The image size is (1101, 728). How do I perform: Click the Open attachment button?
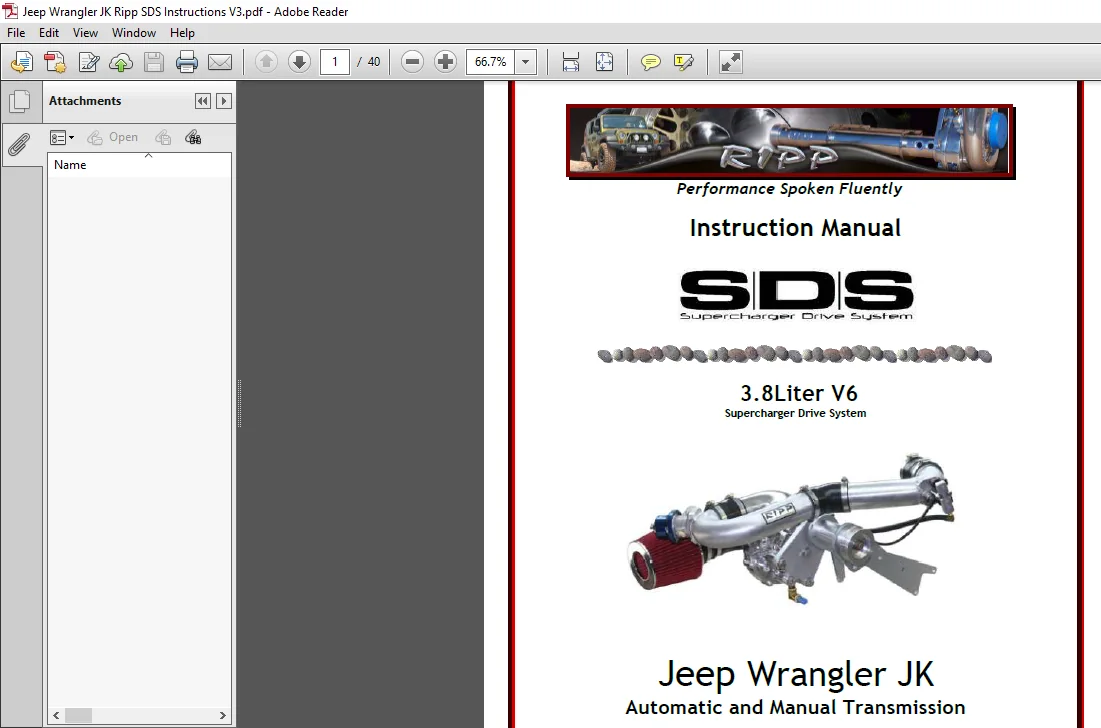112,138
